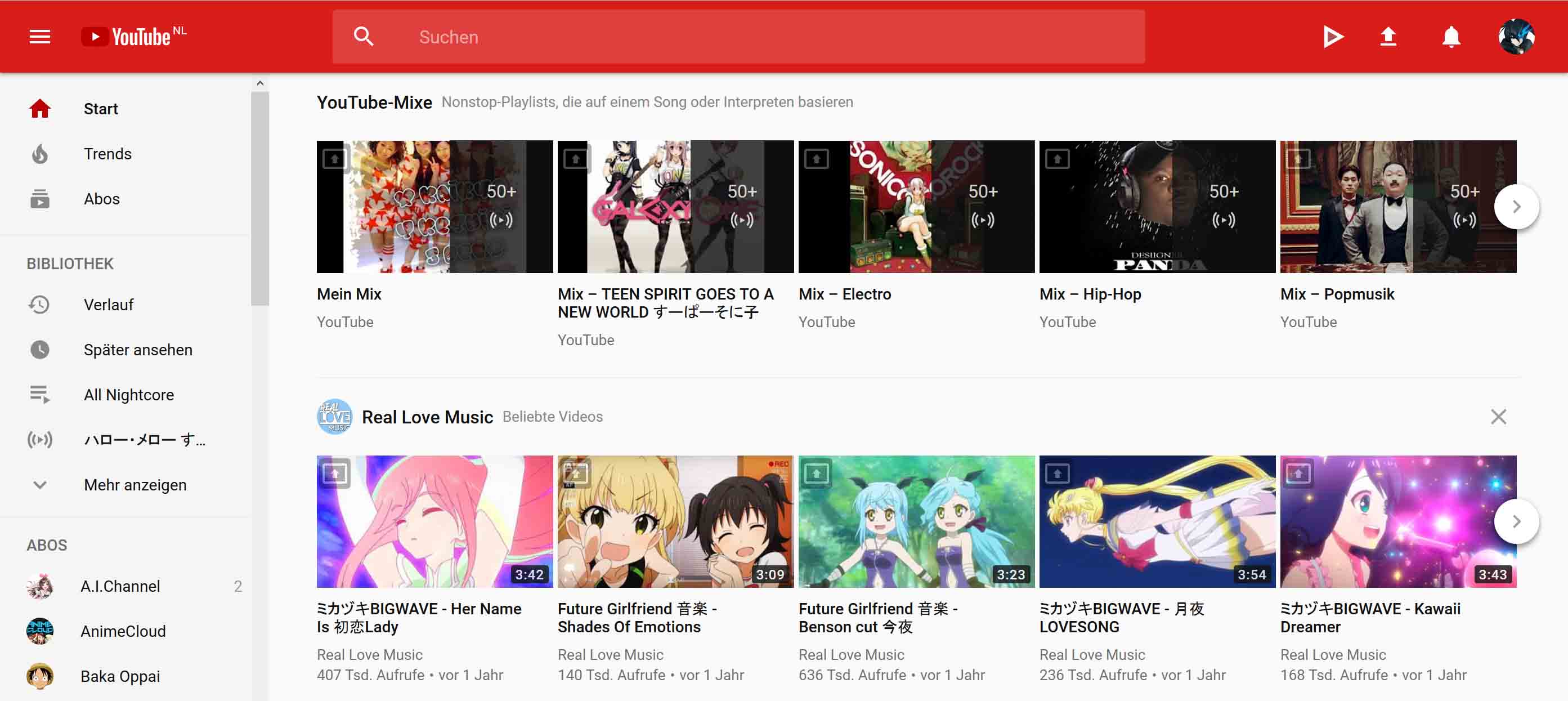Open the Mix – Popmusik thumbnail
The width and height of the screenshot is (1568, 701).
[1398, 207]
